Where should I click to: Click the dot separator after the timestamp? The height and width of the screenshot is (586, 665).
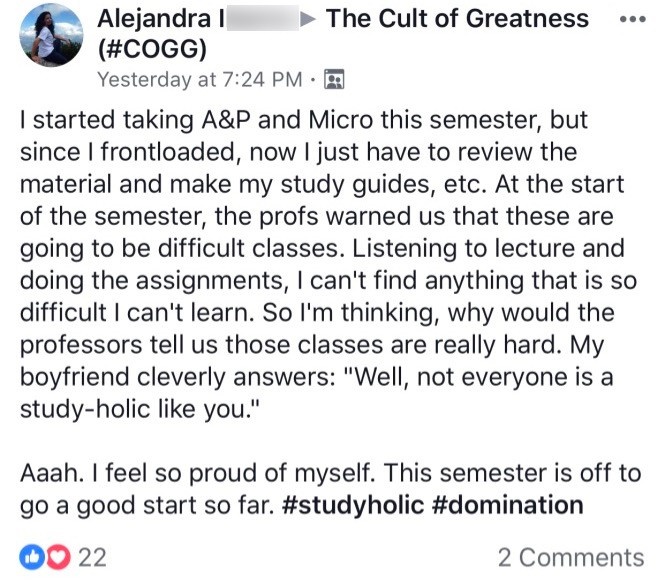(x=314, y=79)
